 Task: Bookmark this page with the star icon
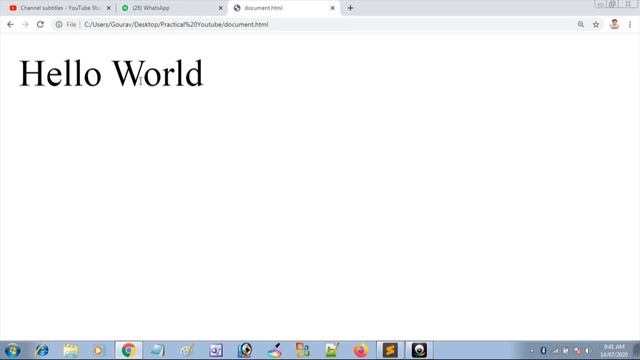(596, 24)
